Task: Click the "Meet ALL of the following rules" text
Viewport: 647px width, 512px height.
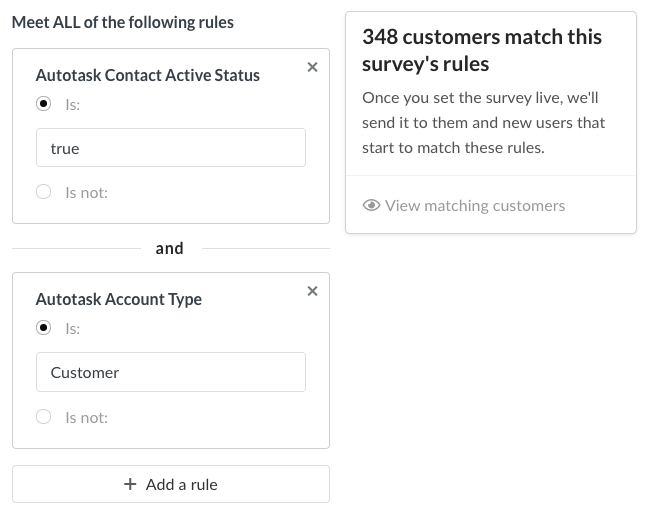Action: click(x=122, y=22)
